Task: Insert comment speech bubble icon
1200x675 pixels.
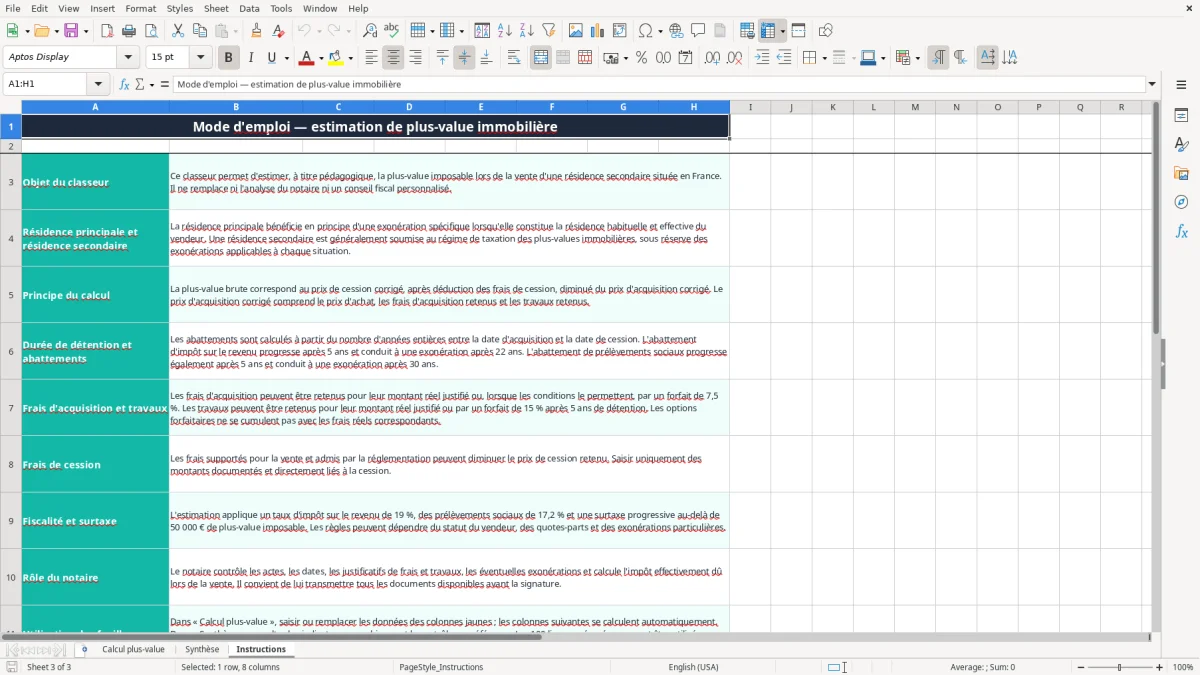Action: point(698,31)
